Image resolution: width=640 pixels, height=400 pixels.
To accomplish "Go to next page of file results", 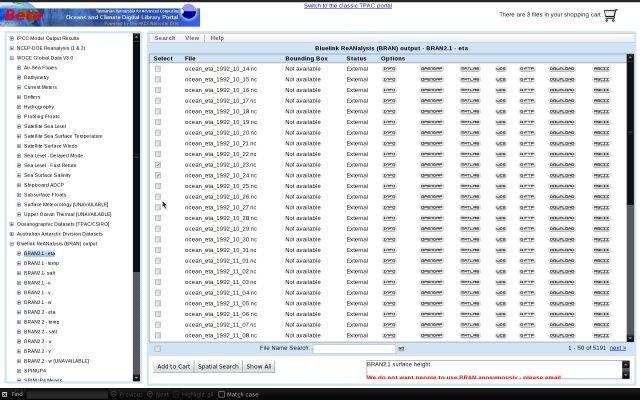I will point(618,348).
